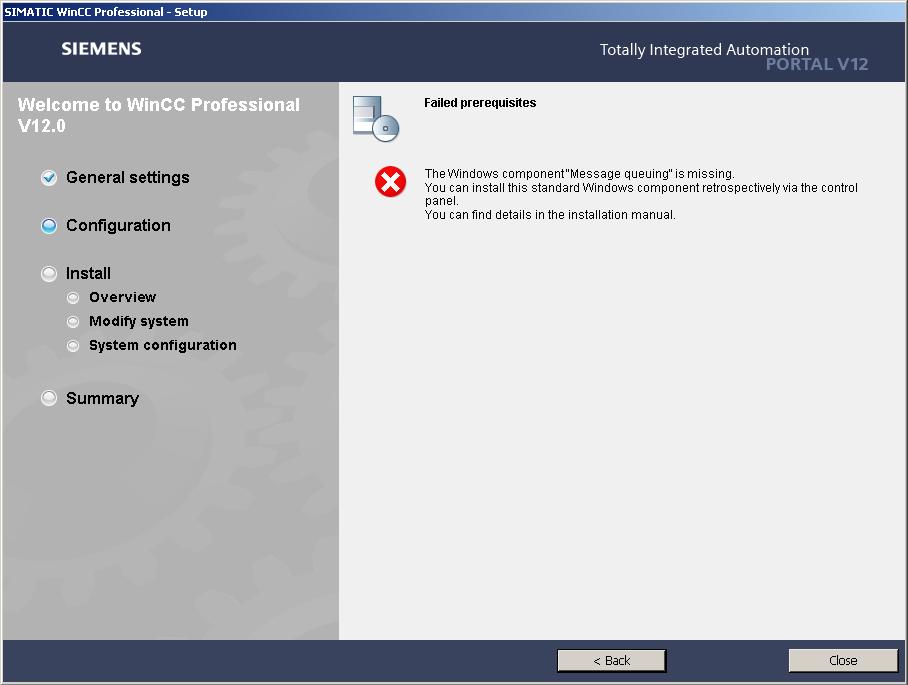This screenshot has width=908, height=685.
Task: Select the General settings step label
Action: point(128,178)
